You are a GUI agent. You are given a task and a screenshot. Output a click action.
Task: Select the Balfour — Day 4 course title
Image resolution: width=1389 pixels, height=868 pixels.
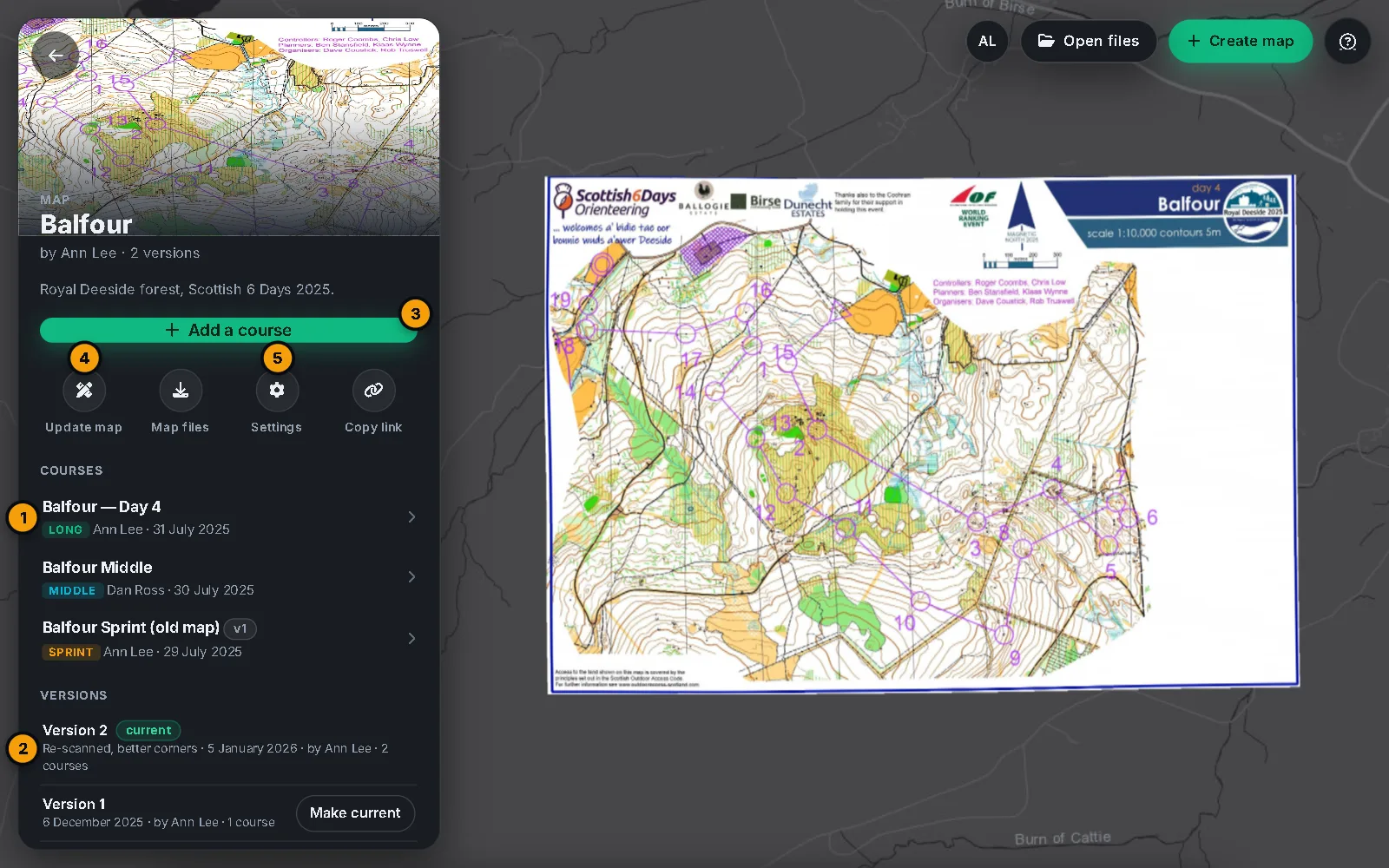[x=102, y=506]
